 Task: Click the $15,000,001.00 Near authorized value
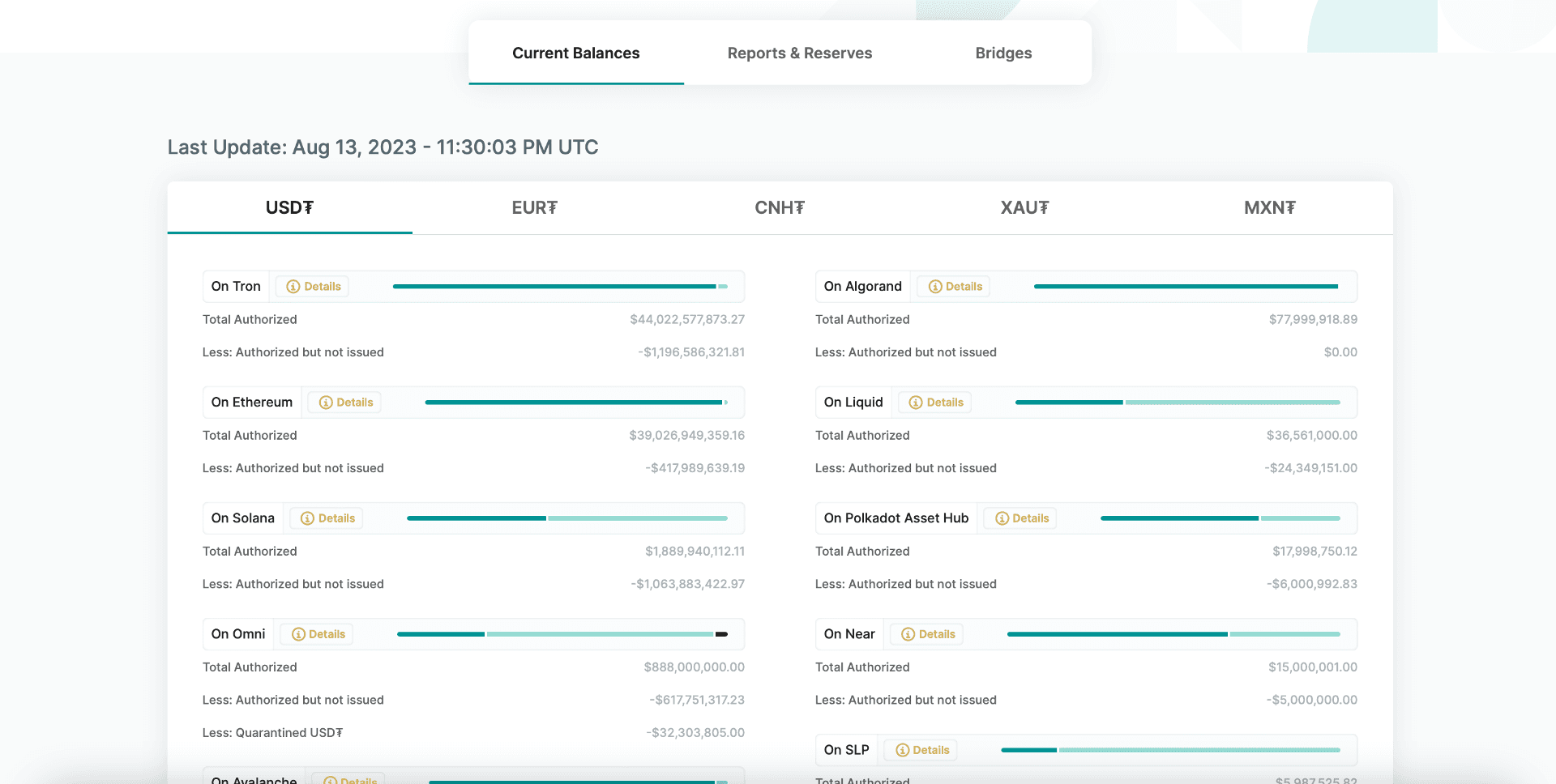coord(1313,667)
